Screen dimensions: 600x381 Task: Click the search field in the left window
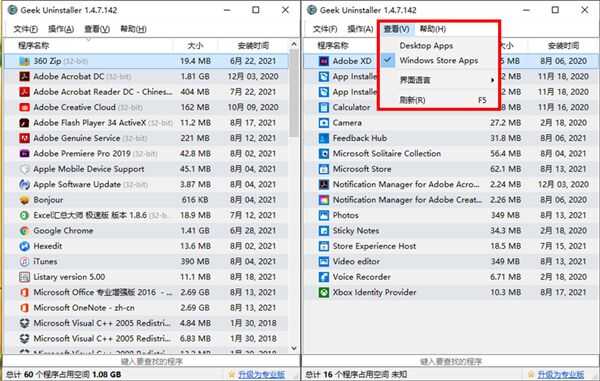click(152, 361)
